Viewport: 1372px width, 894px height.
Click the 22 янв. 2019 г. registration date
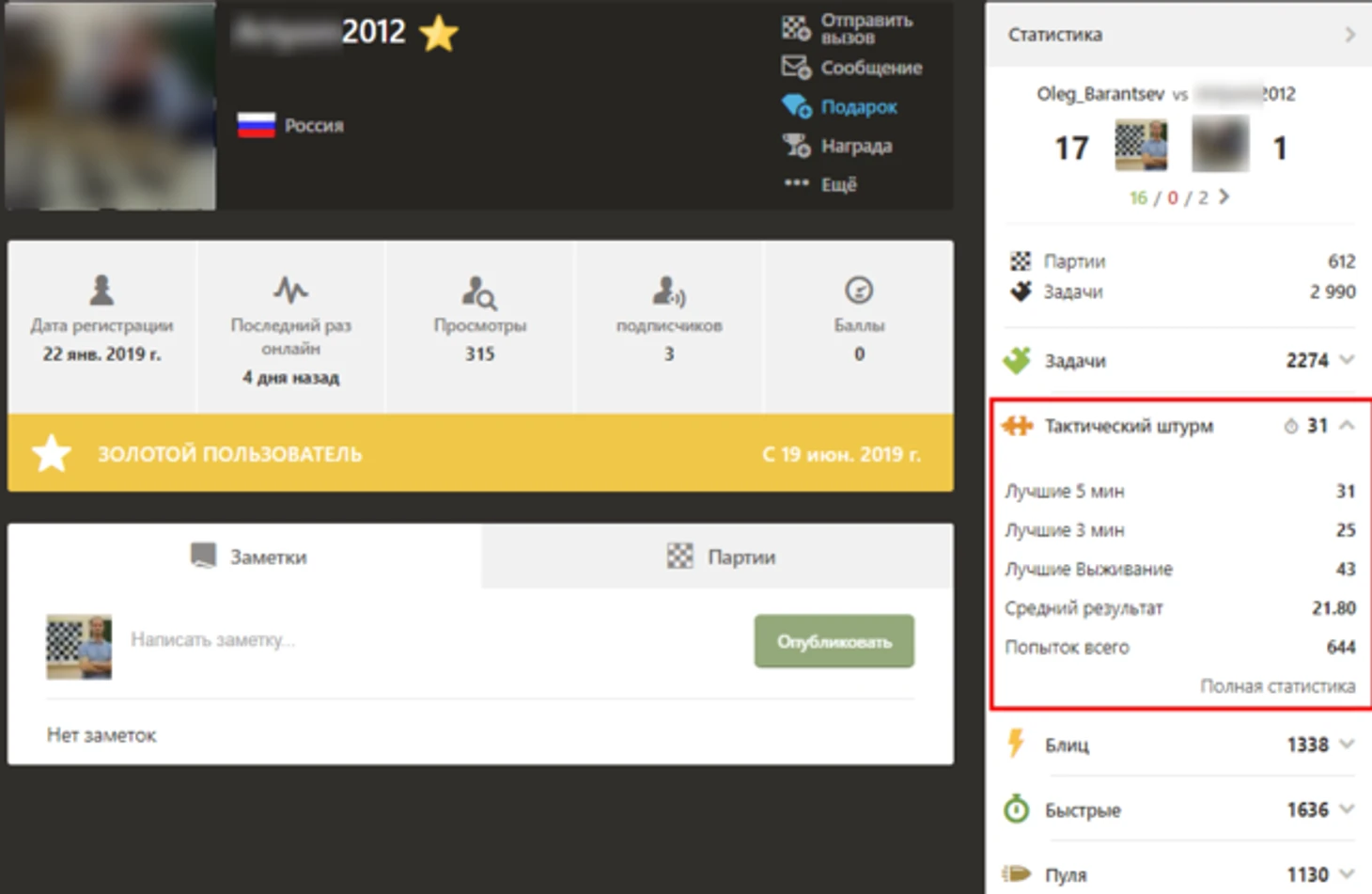coord(101,354)
